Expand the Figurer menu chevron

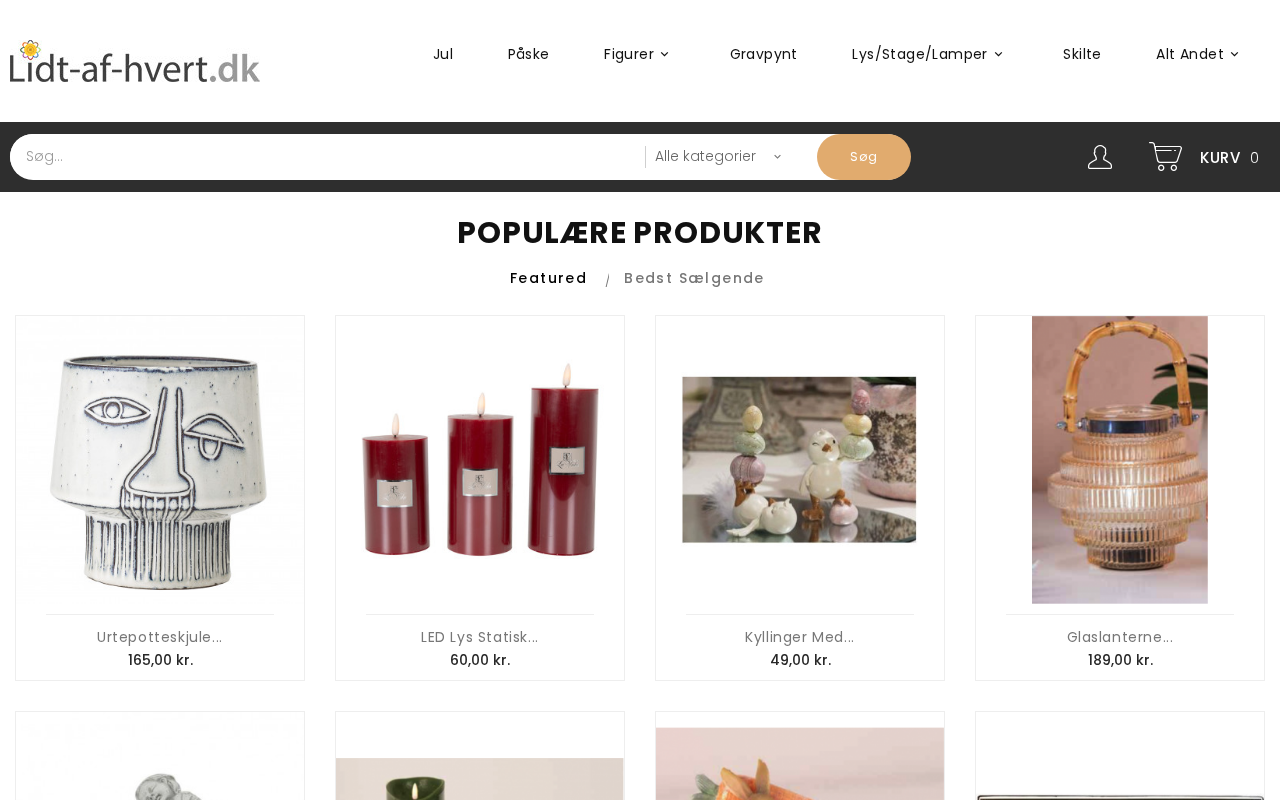coord(665,55)
